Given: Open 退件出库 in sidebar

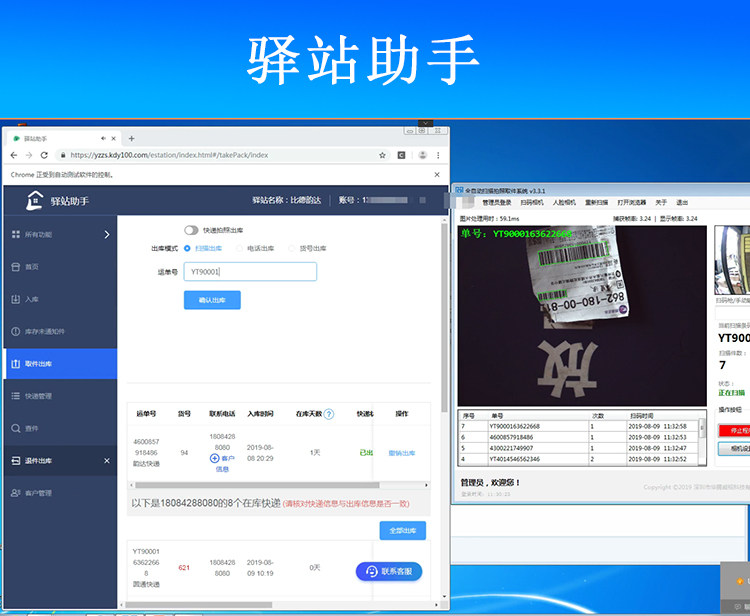Looking at the screenshot, I should (x=38, y=461).
